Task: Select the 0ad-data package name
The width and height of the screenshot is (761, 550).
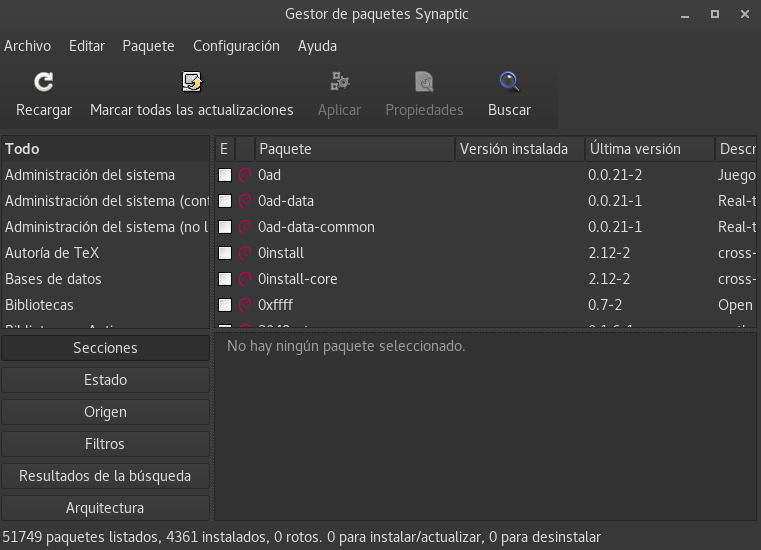Action: (x=286, y=201)
